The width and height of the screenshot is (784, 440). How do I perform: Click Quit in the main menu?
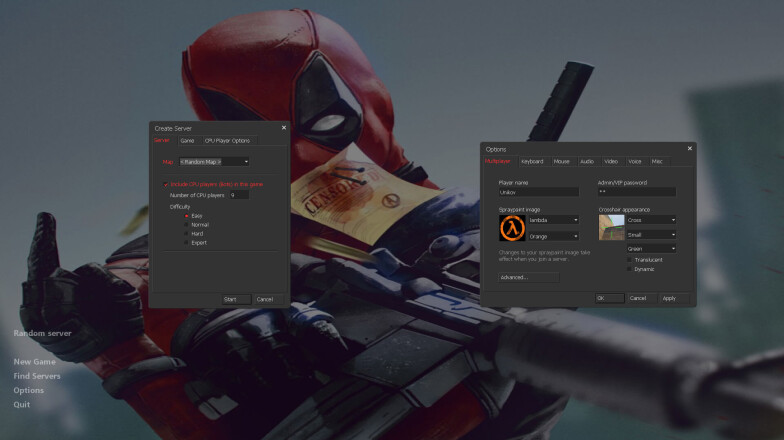pyautogui.click(x=22, y=404)
